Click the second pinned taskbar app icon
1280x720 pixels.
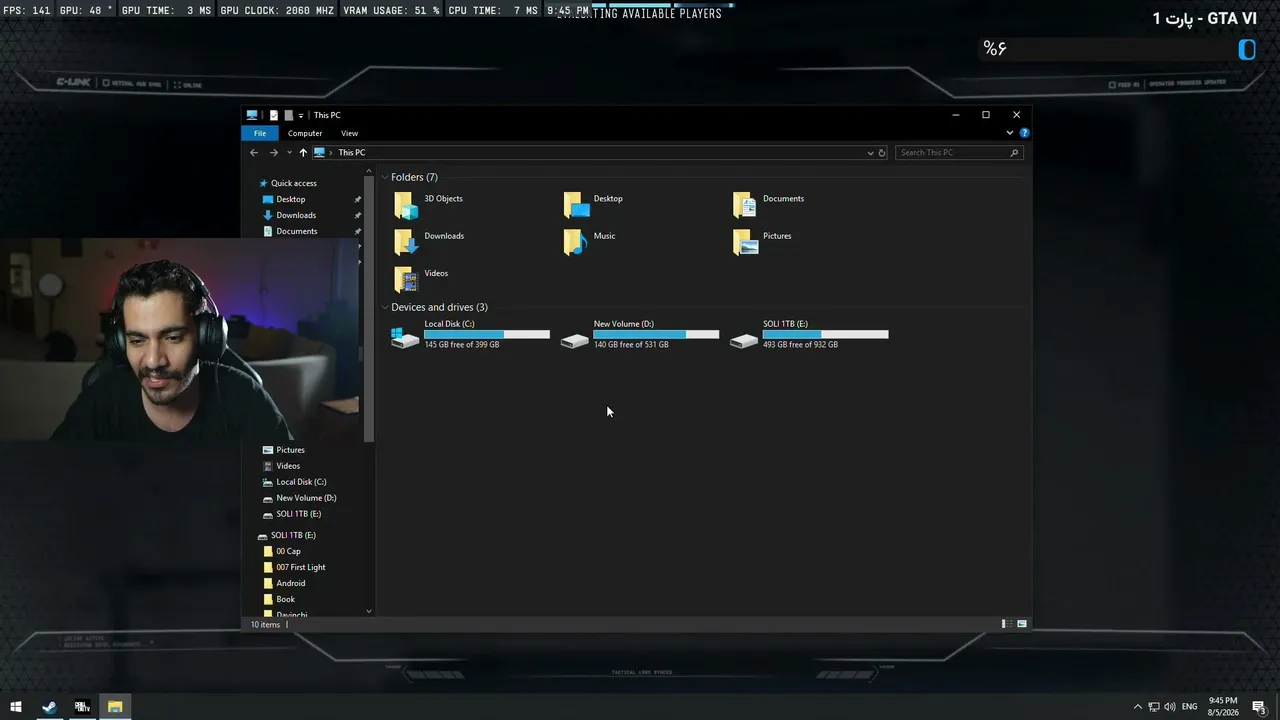(82, 707)
